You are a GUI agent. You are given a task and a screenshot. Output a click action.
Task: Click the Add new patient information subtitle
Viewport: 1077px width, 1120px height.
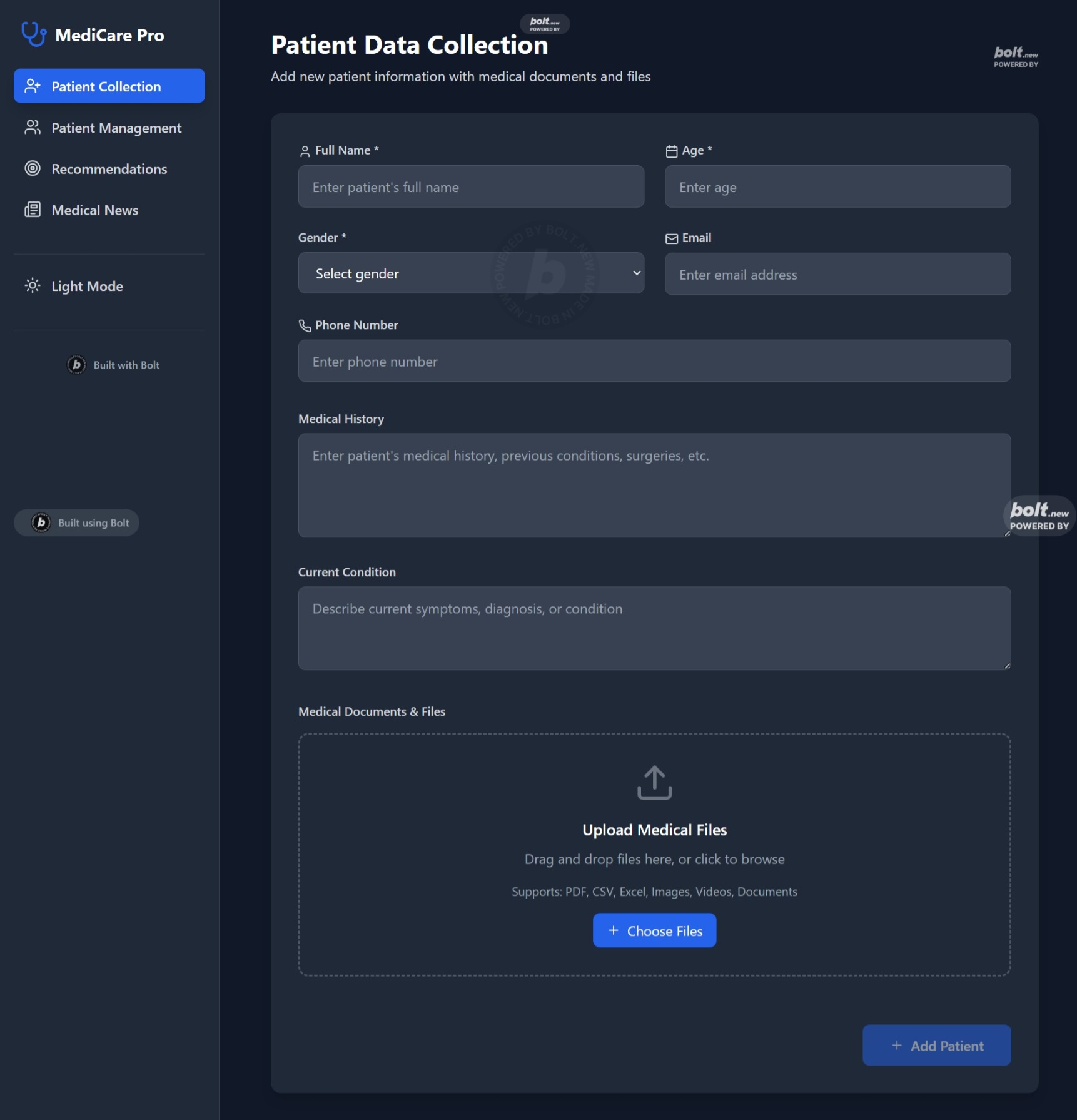click(x=461, y=76)
